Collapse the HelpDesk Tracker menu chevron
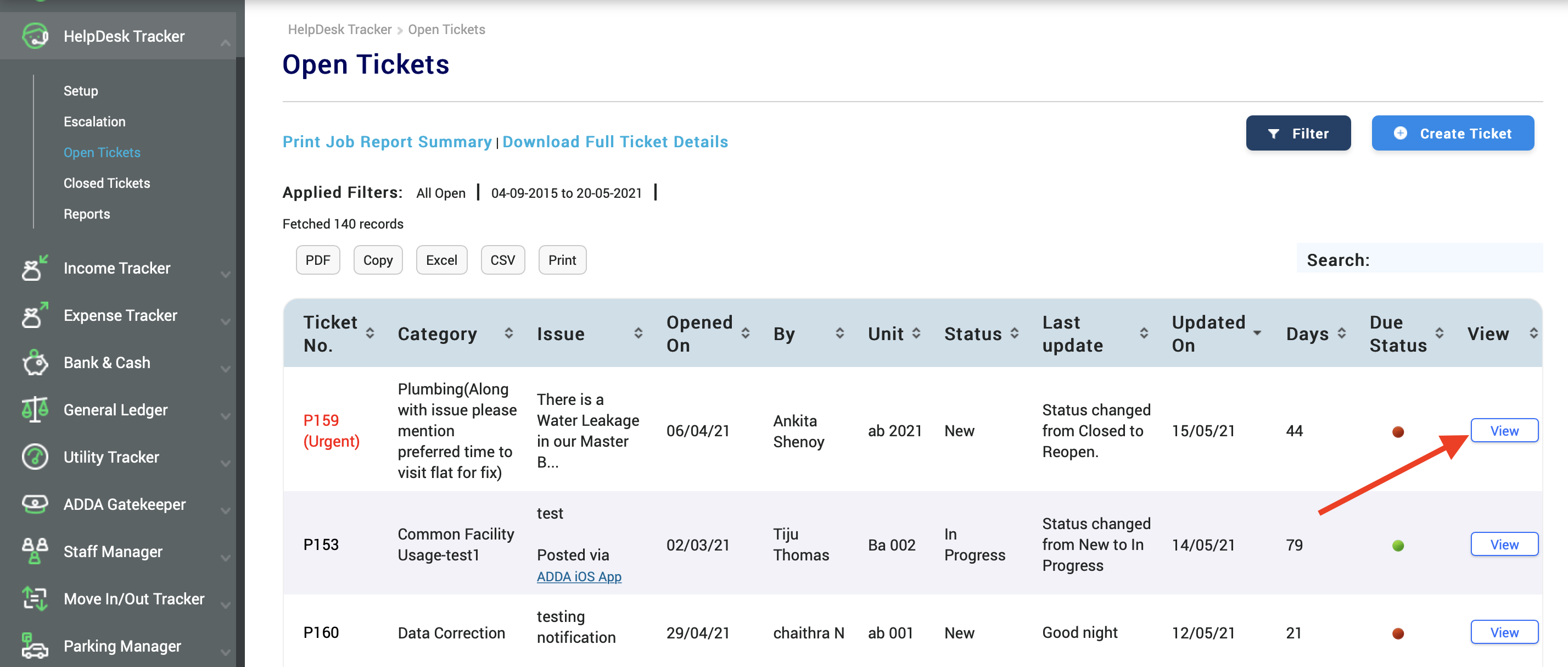The width and height of the screenshot is (1568, 667). point(225,43)
